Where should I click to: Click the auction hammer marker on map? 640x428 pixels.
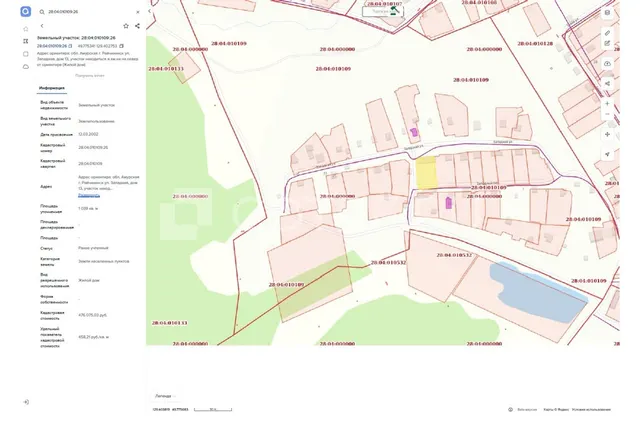[394, 11]
